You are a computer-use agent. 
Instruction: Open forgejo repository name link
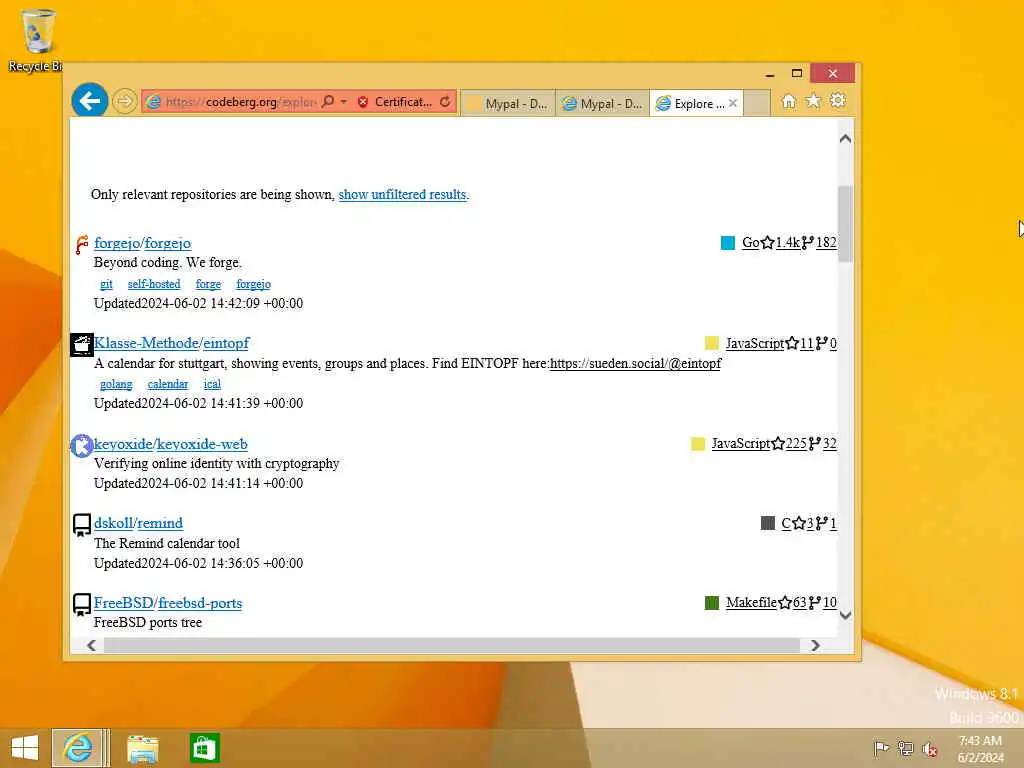pos(168,243)
